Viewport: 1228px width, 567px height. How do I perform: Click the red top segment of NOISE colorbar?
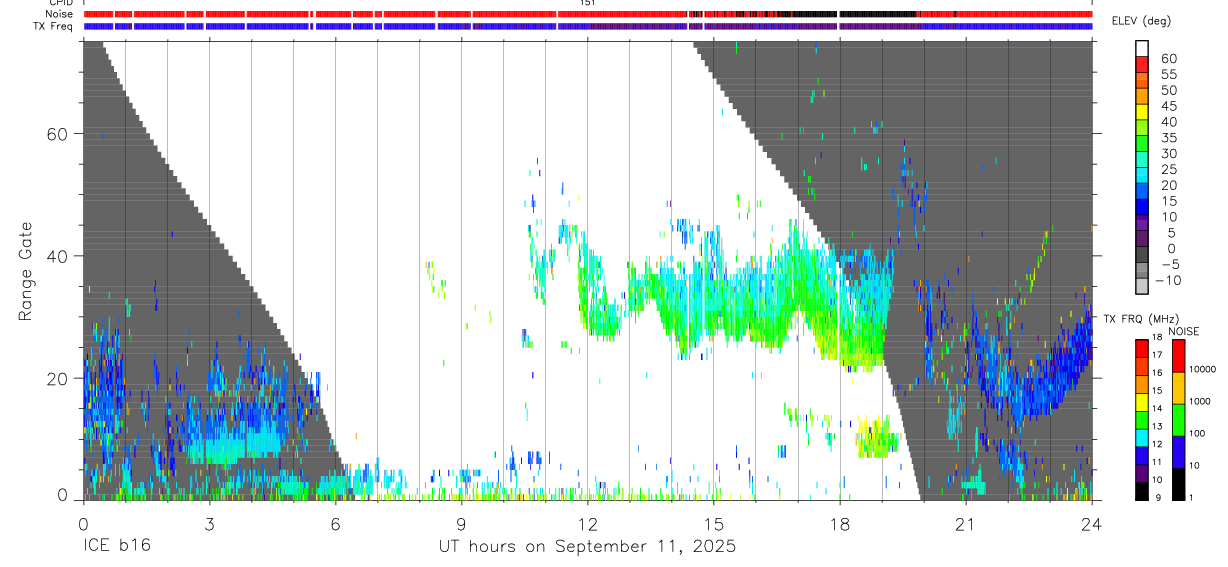tap(1178, 354)
